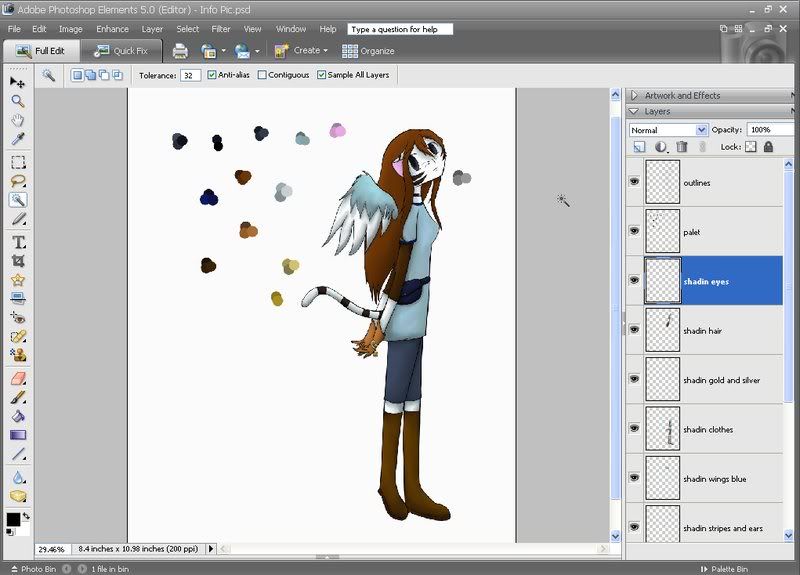Pick the Eyedropper tool
This screenshot has width=800, height=575.
(18, 138)
